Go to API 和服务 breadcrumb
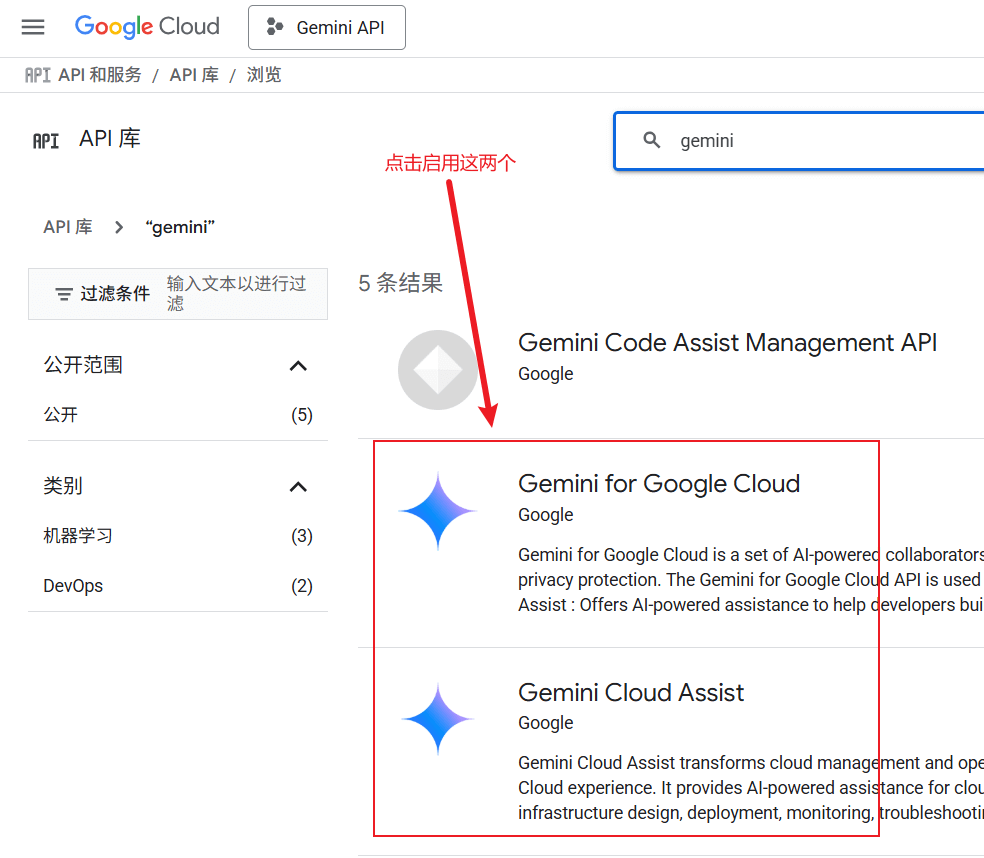 click(100, 75)
